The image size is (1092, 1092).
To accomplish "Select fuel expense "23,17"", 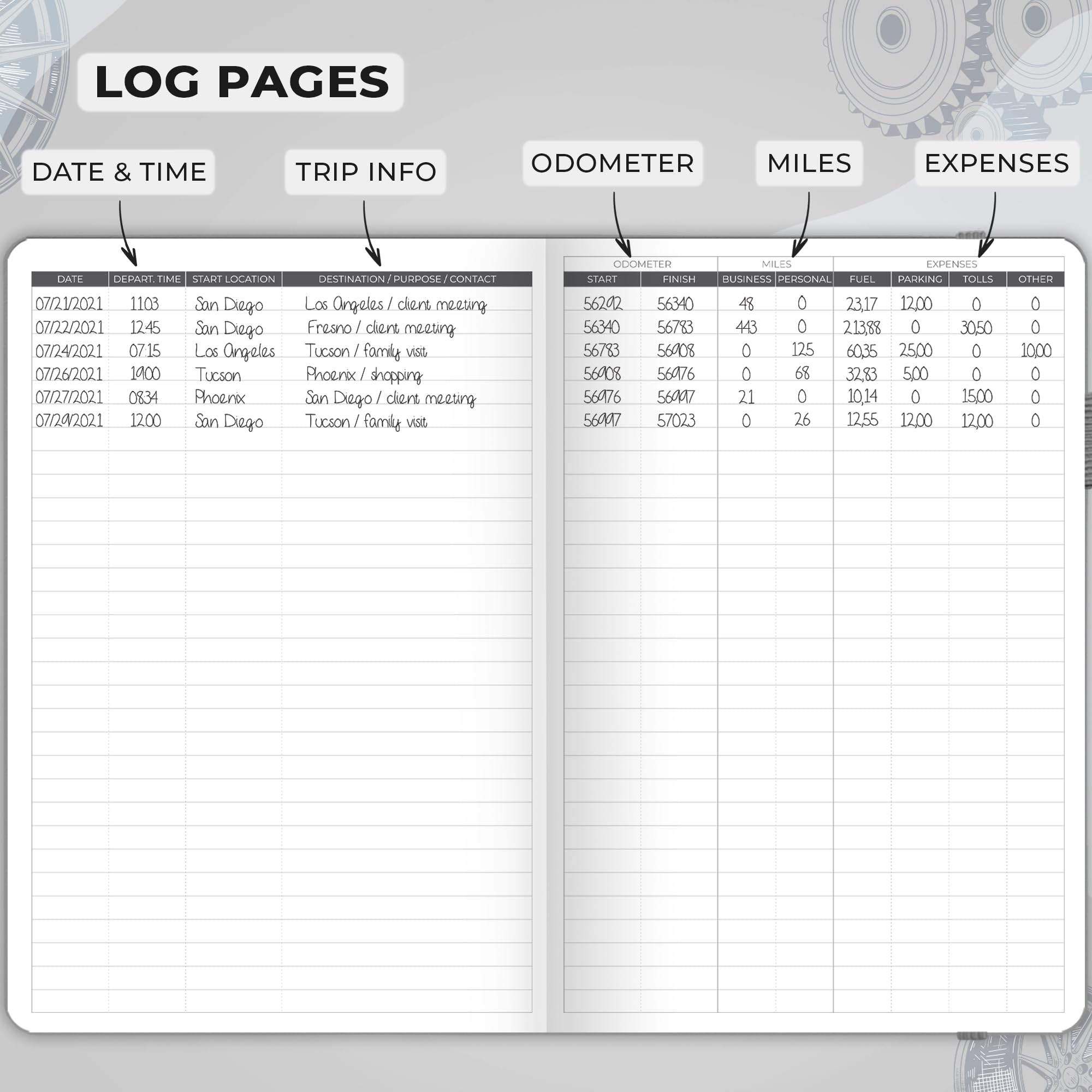I will click(862, 305).
